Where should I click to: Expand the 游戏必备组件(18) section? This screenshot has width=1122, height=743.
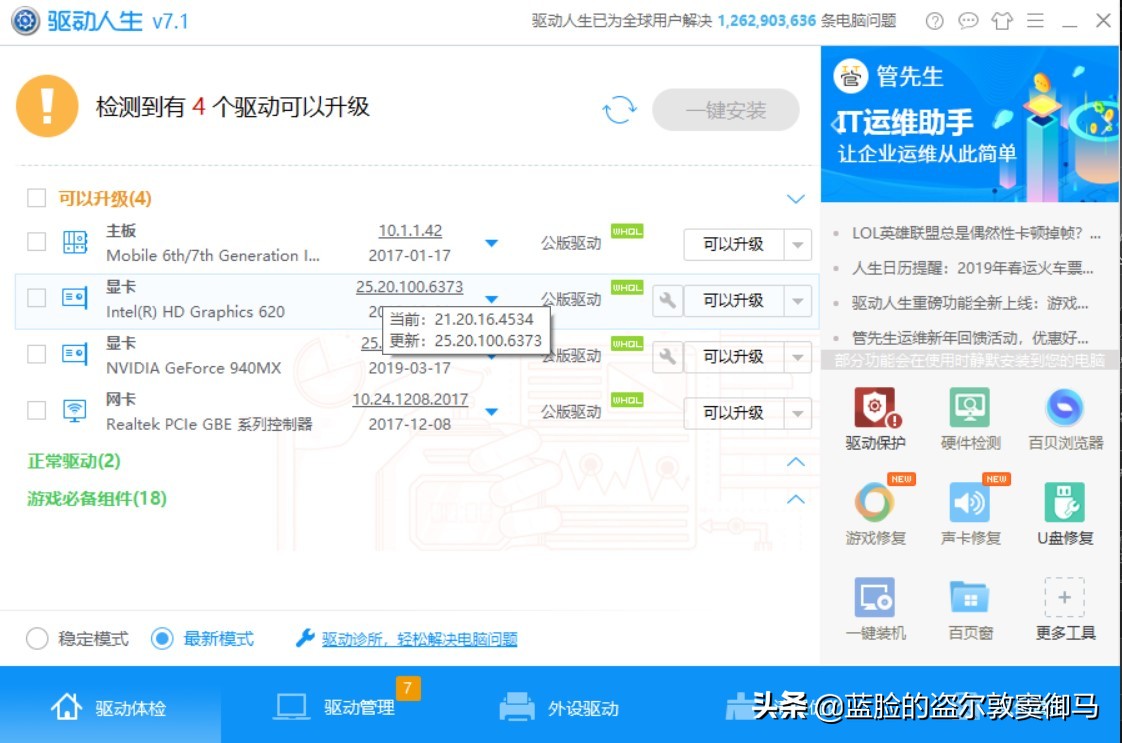(x=794, y=499)
